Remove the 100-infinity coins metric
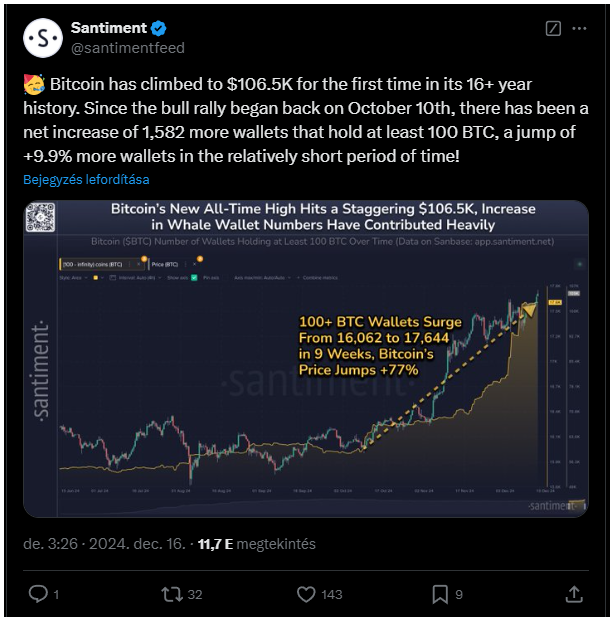Screen dimensions: 614x621 138,264
